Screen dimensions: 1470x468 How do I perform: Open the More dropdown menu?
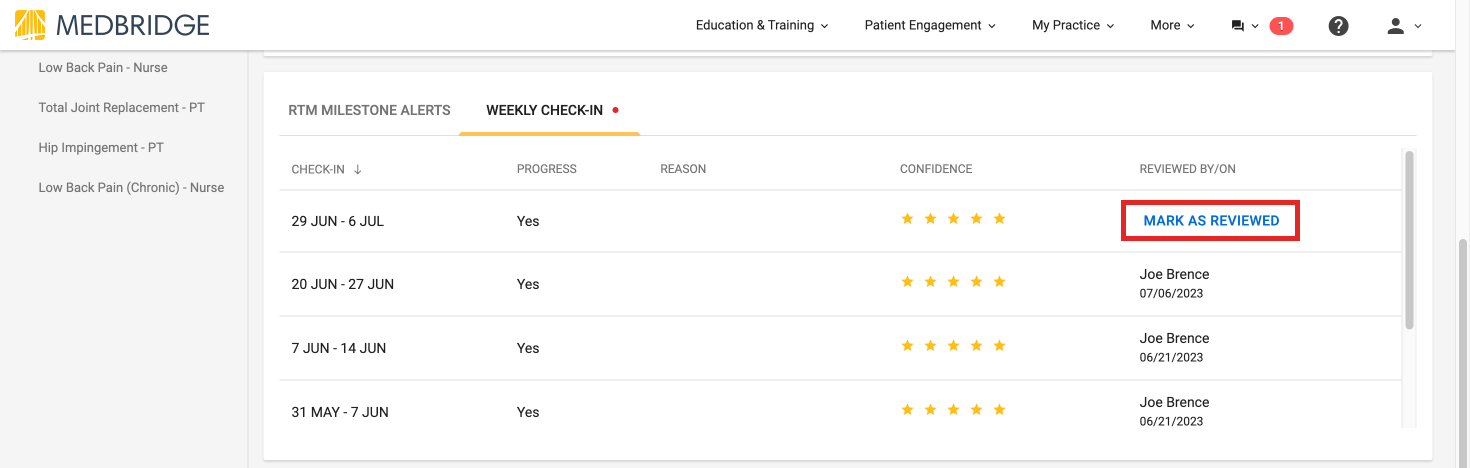point(1172,26)
